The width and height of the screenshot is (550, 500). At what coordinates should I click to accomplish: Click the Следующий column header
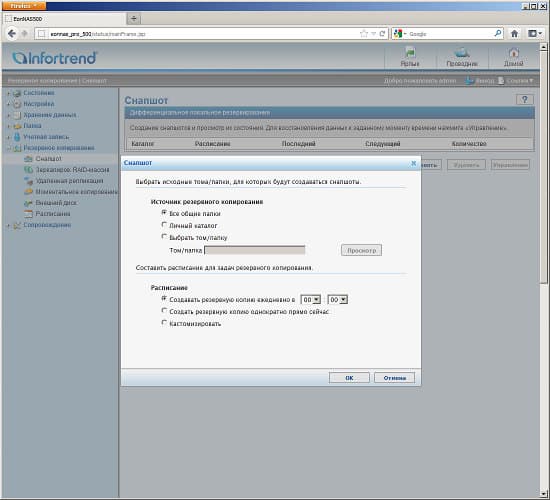[383, 144]
